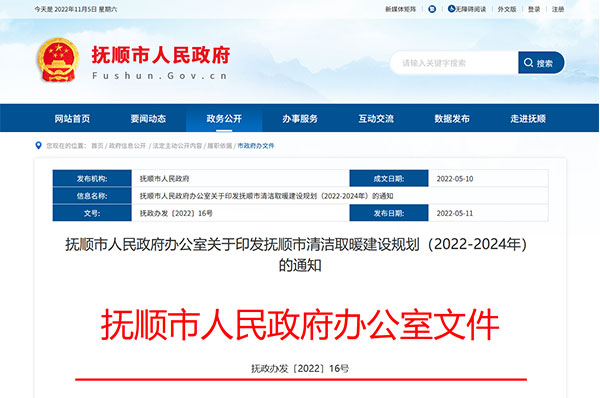
Task: Go to 网站首页 in navigation bar
Action: click(72, 119)
